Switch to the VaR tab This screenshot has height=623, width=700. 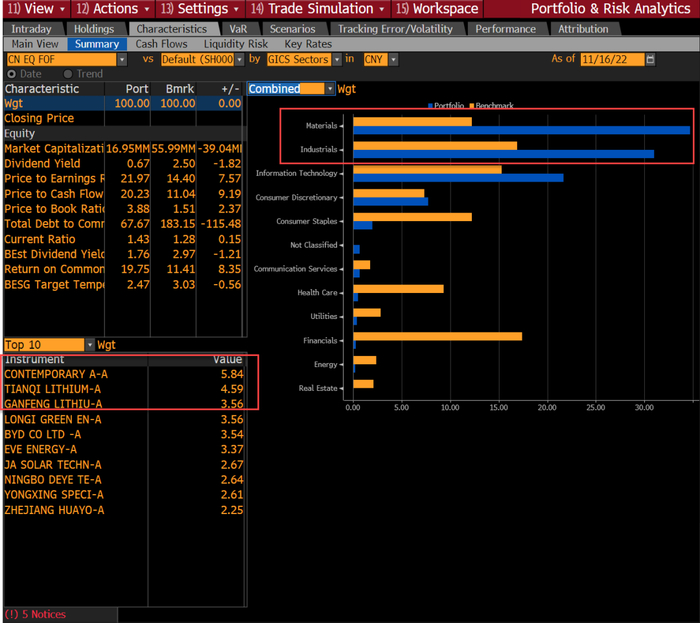[x=237, y=29]
